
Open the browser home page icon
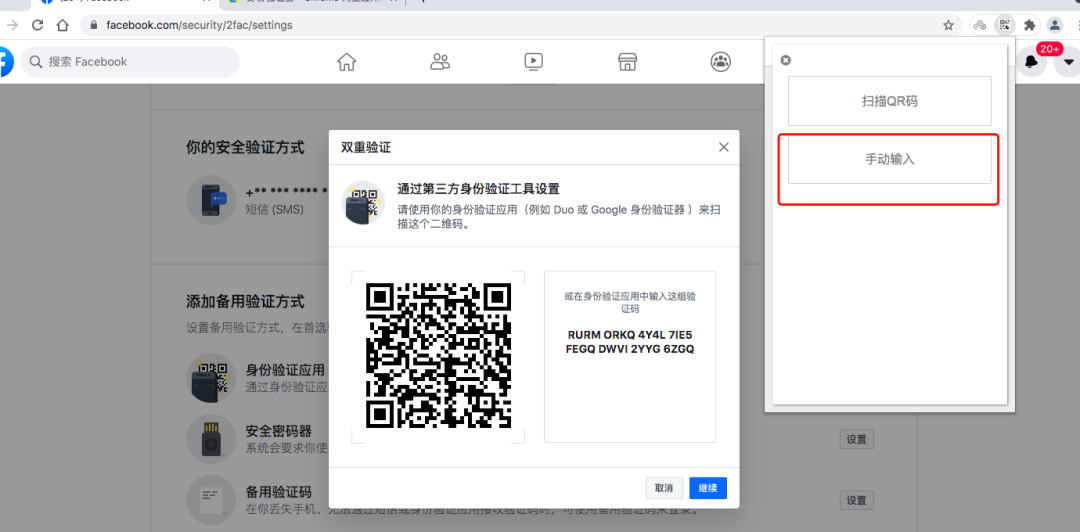pyautogui.click(x=63, y=25)
